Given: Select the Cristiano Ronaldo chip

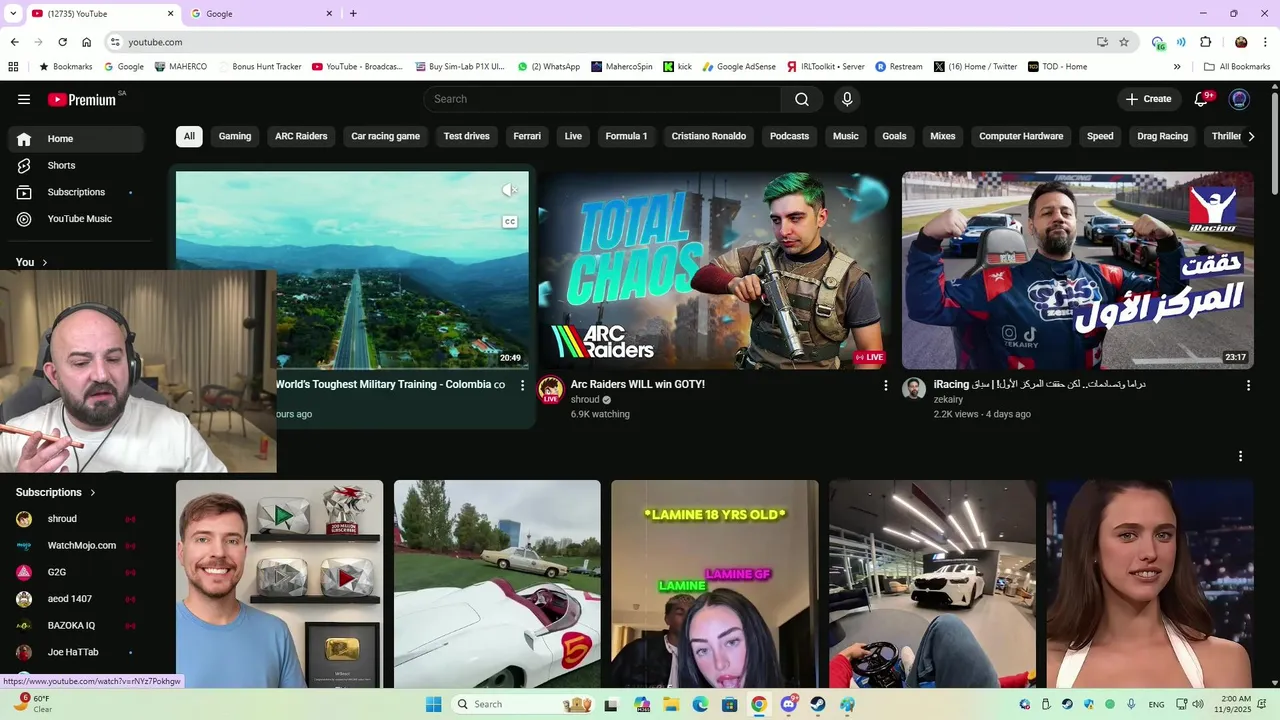Looking at the screenshot, I should tap(709, 136).
